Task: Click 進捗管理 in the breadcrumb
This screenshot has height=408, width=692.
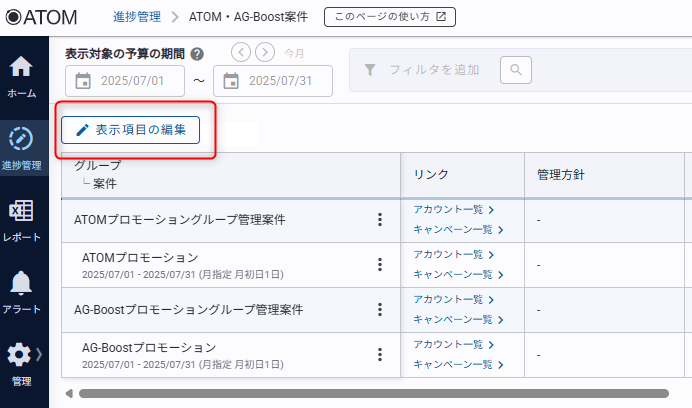Action: (134, 17)
